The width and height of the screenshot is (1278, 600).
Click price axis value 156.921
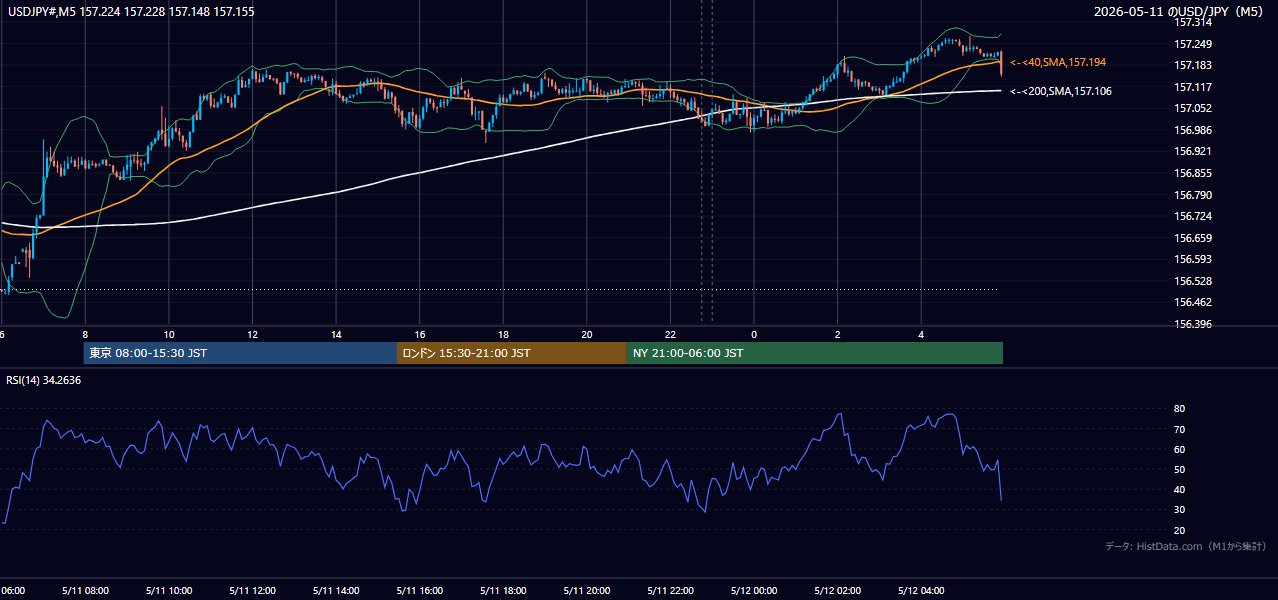1193,151
